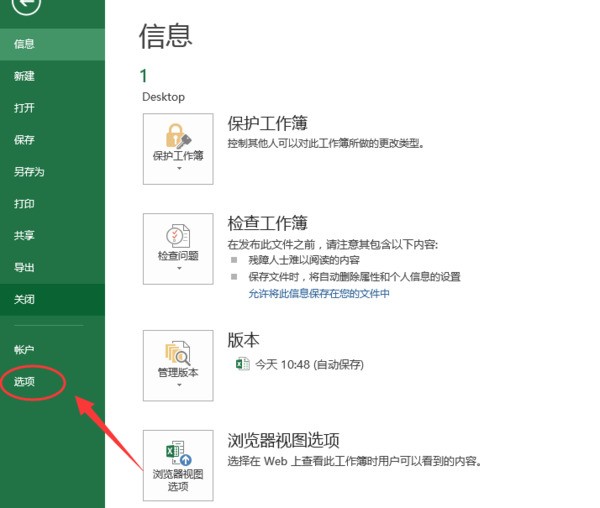Click the Excel file icon beside 今天 10:48

(241, 365)
